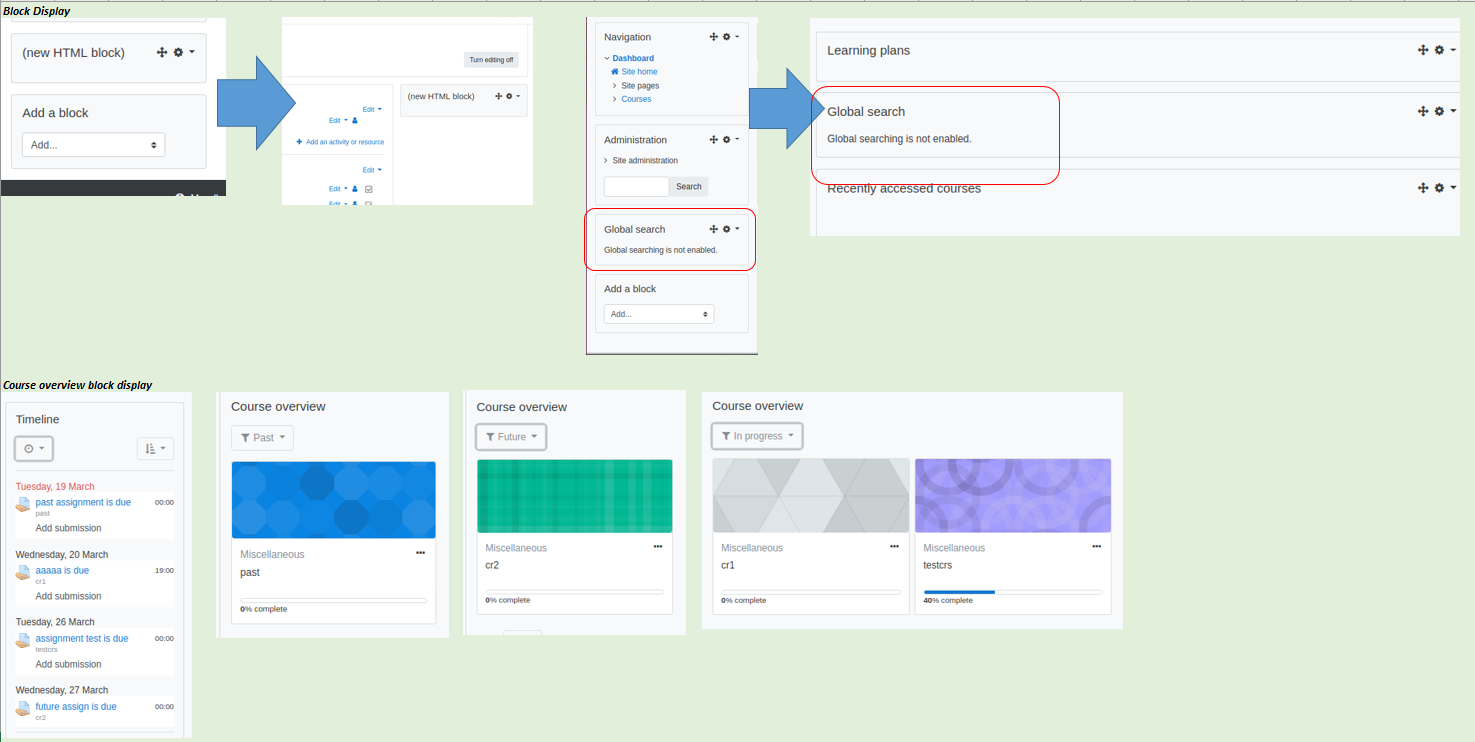This screenshot has width=1475, height=742.
Task: Click Recently accessed courses block move icon
Action: coord(1423,187)
